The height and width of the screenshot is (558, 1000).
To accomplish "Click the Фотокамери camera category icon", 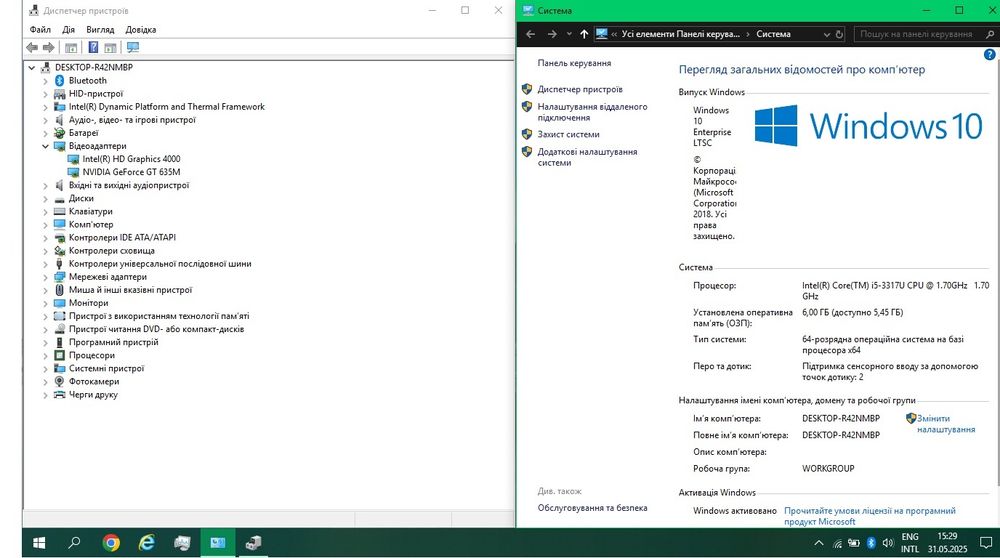I will (59, 381).
